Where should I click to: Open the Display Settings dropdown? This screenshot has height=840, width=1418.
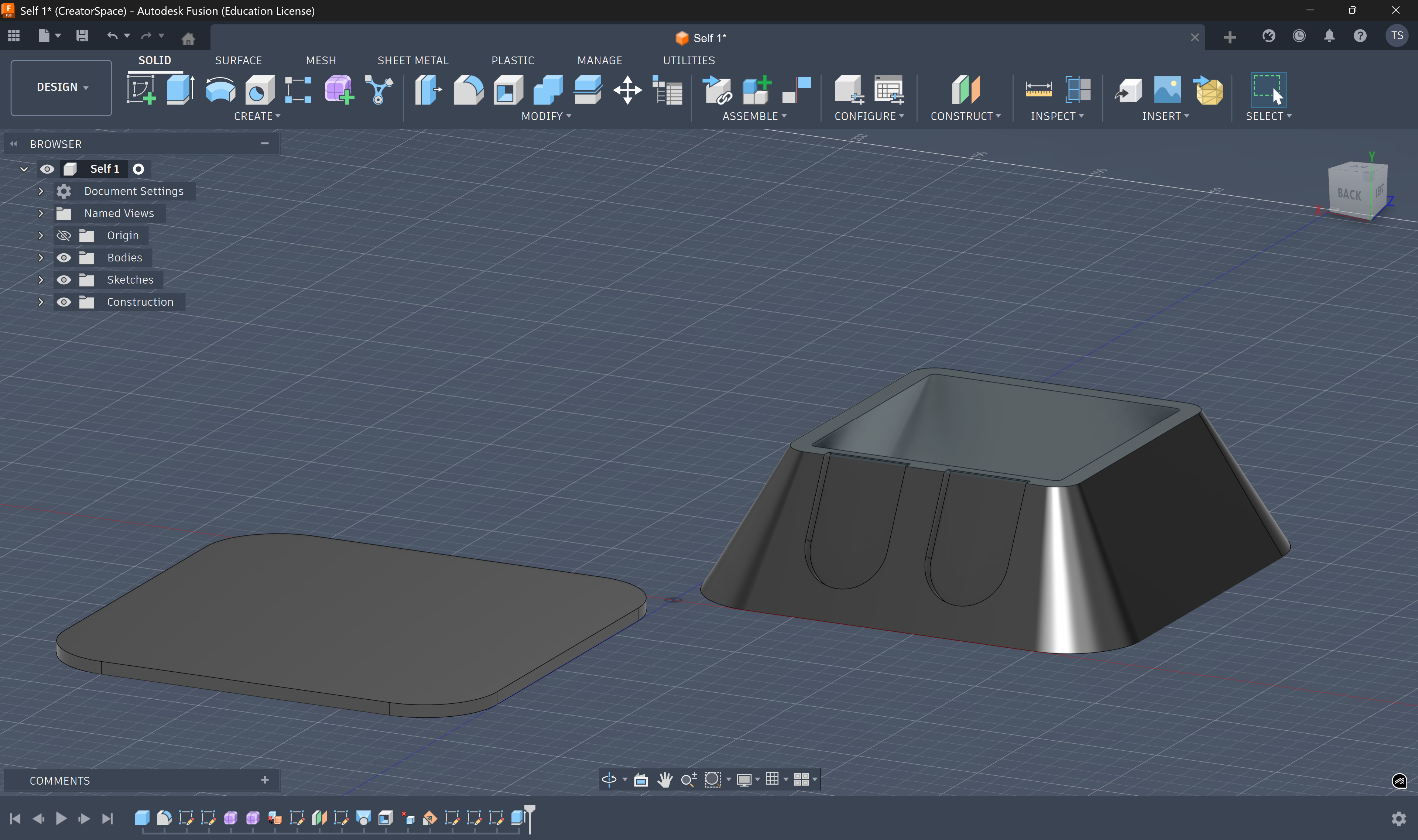(748, 779)
